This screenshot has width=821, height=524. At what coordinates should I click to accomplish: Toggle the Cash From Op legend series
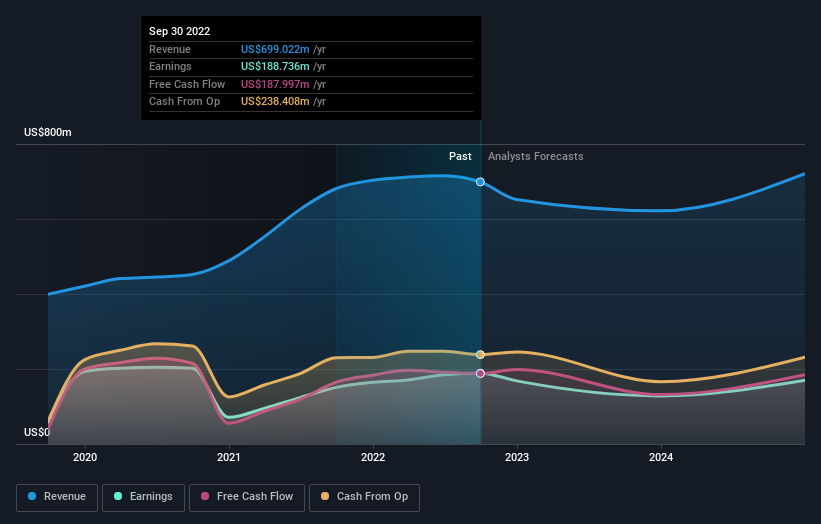(x=364, y=497)
